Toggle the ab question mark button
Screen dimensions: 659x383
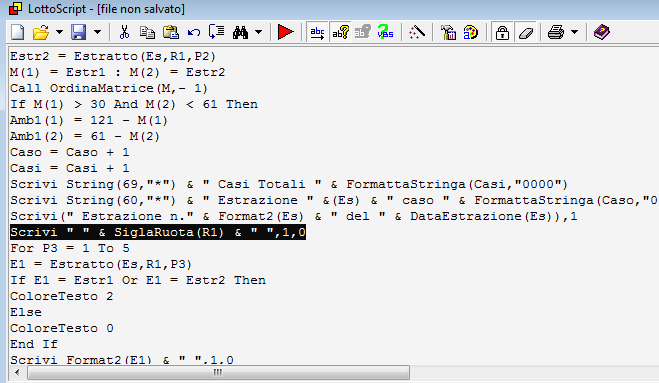(340, 32)
